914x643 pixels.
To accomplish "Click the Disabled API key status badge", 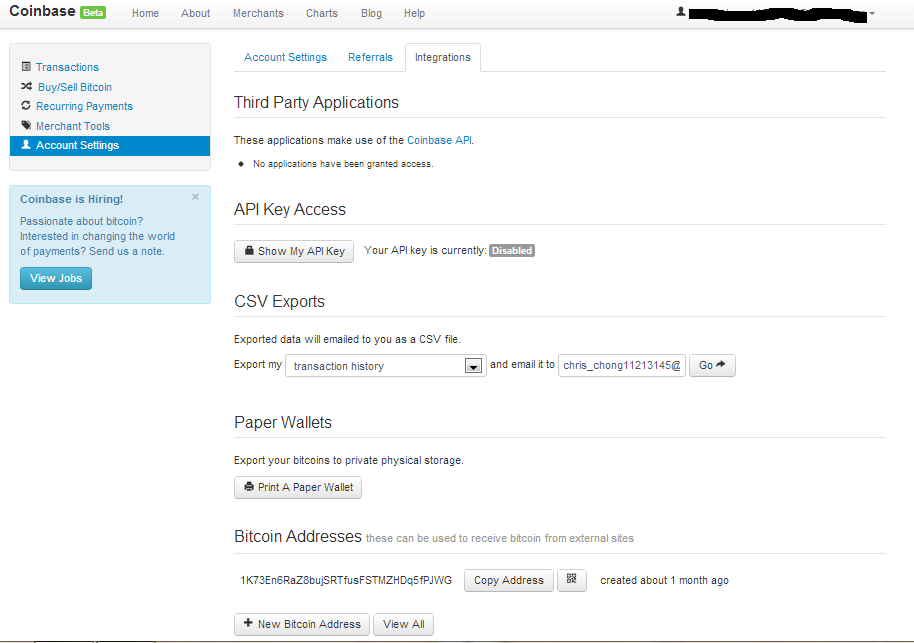I will click(x=512, y=251).
